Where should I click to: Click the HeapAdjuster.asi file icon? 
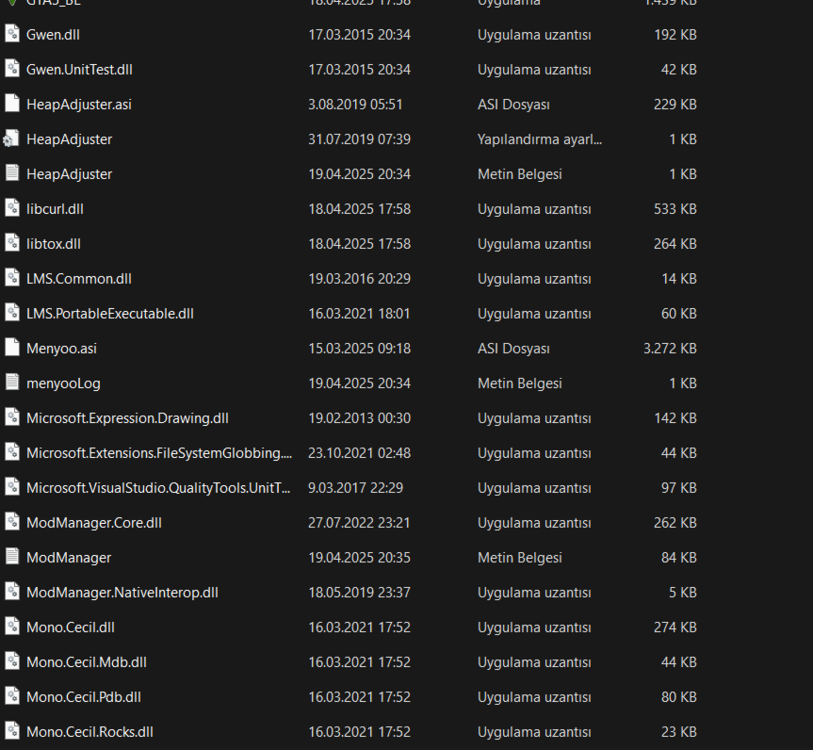(x=12, y=103)
